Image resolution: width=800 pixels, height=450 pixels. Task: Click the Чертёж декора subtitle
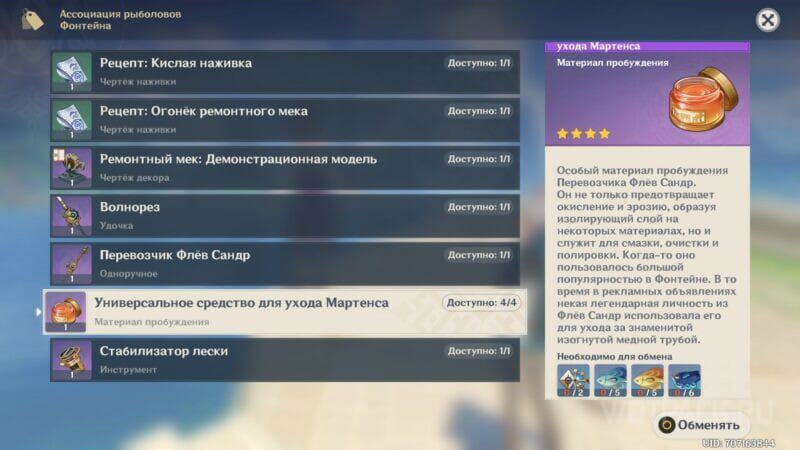click(134, 178)
